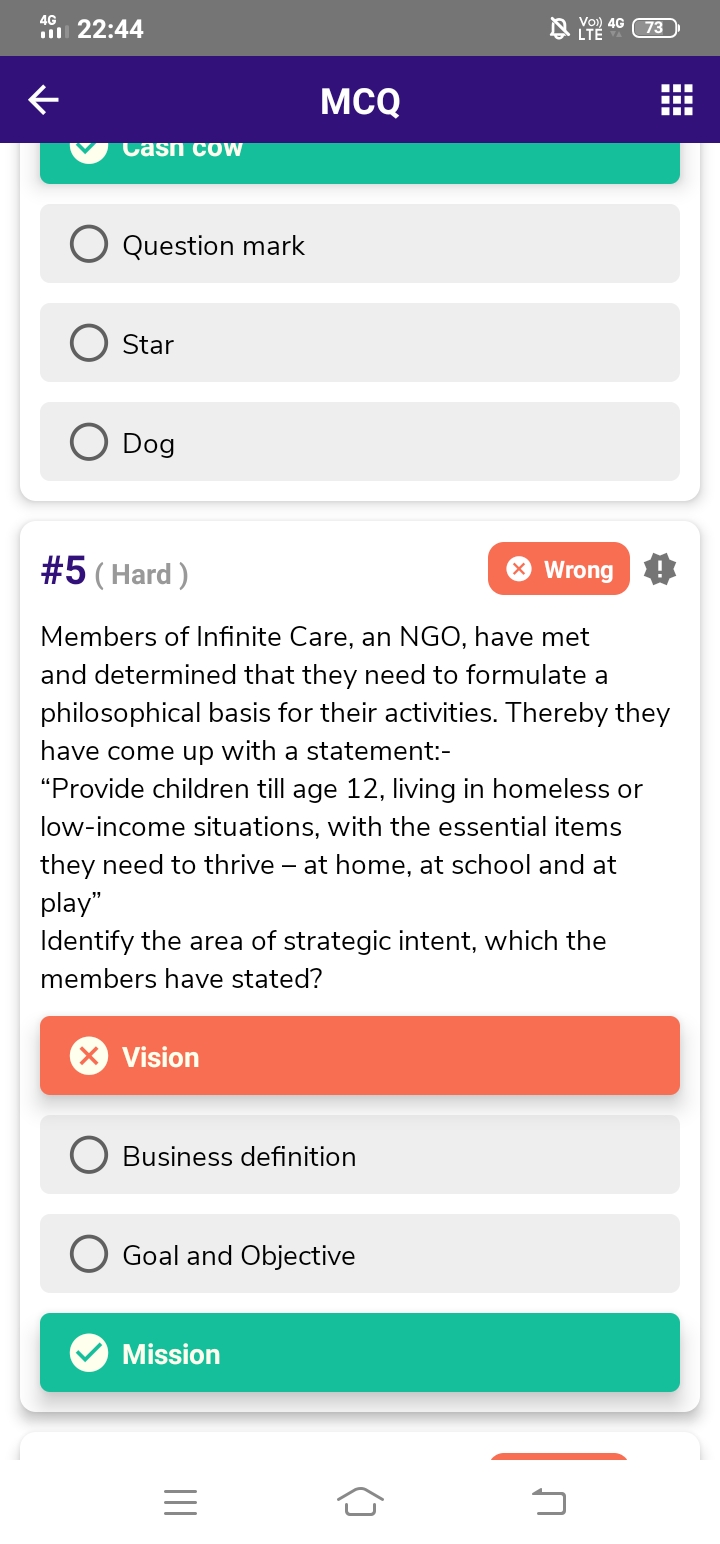Tap the Infinite Care question text
The width and height of the screenshot is (720, 1544).
coord(355,807)
